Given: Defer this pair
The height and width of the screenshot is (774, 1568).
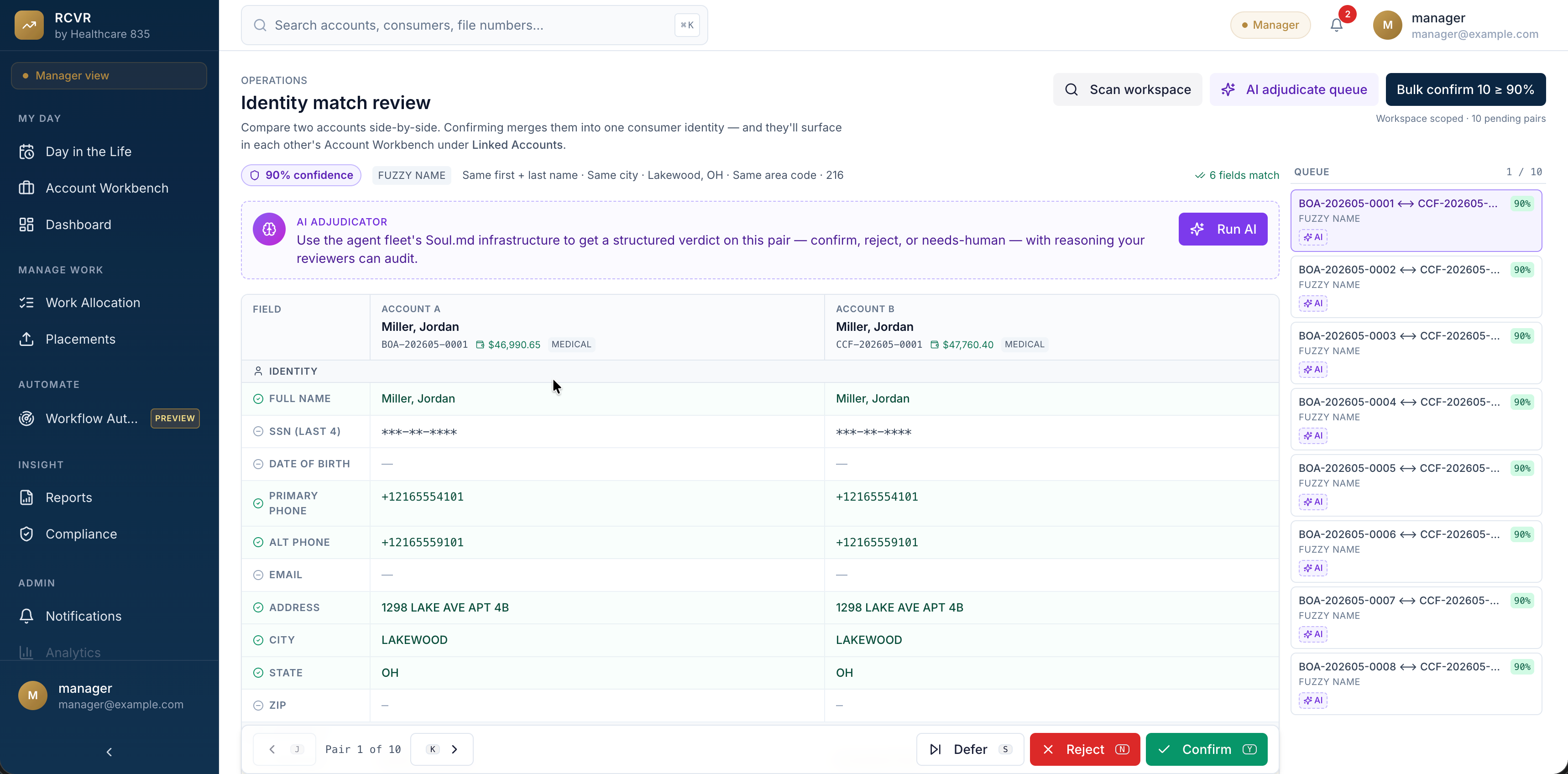Looking at the screenshot, I should coord(970,749).
